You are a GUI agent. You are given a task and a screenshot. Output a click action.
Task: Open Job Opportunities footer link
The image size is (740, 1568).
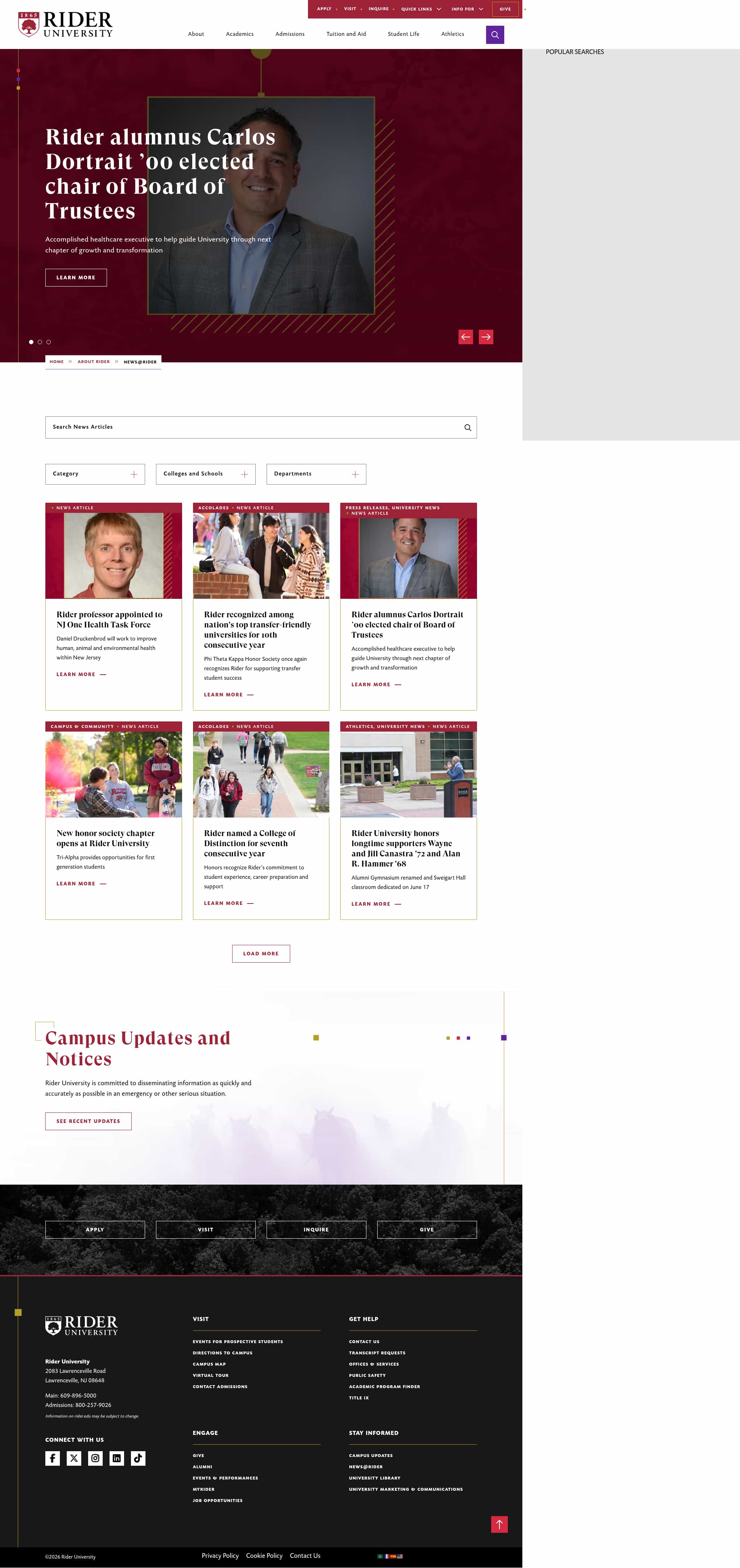[218, 1501]
